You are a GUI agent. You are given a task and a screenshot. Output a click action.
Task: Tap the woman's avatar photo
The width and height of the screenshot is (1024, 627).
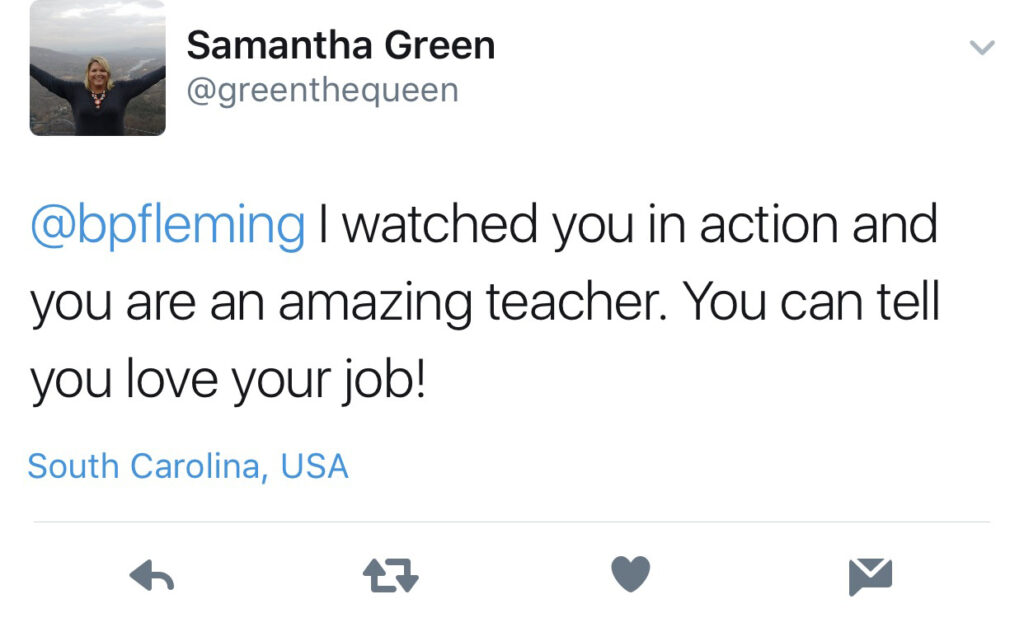click(97, 68)
